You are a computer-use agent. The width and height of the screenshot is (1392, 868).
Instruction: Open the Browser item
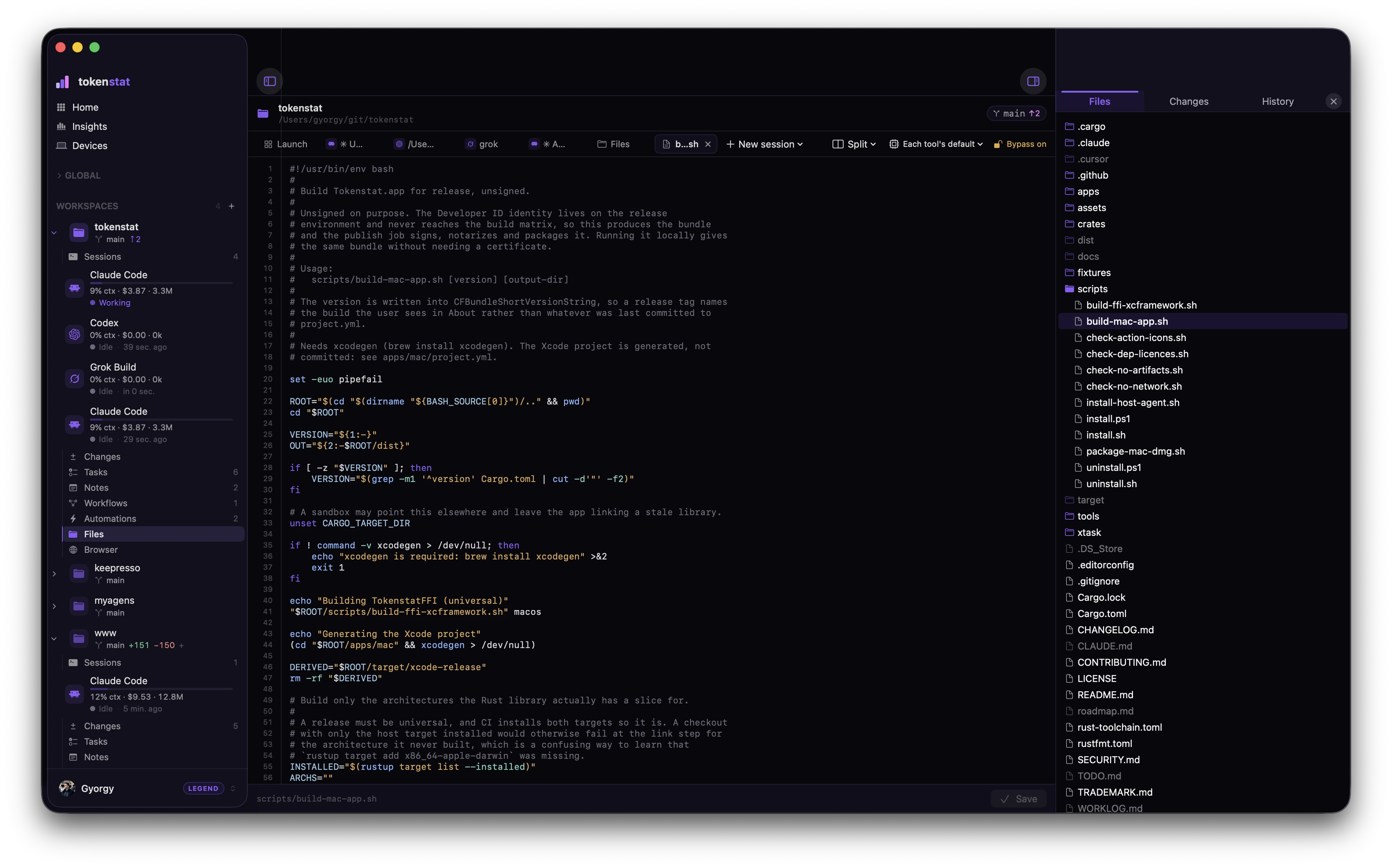[x=153, y=550]
